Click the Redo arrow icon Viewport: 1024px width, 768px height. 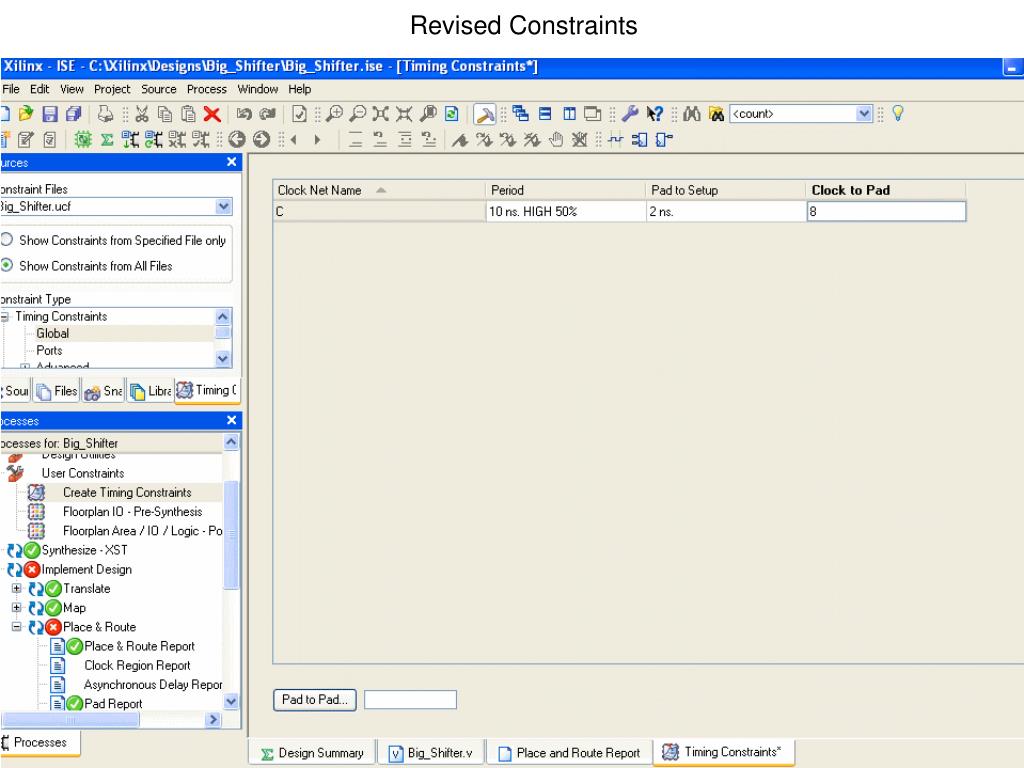click(268, 114)
